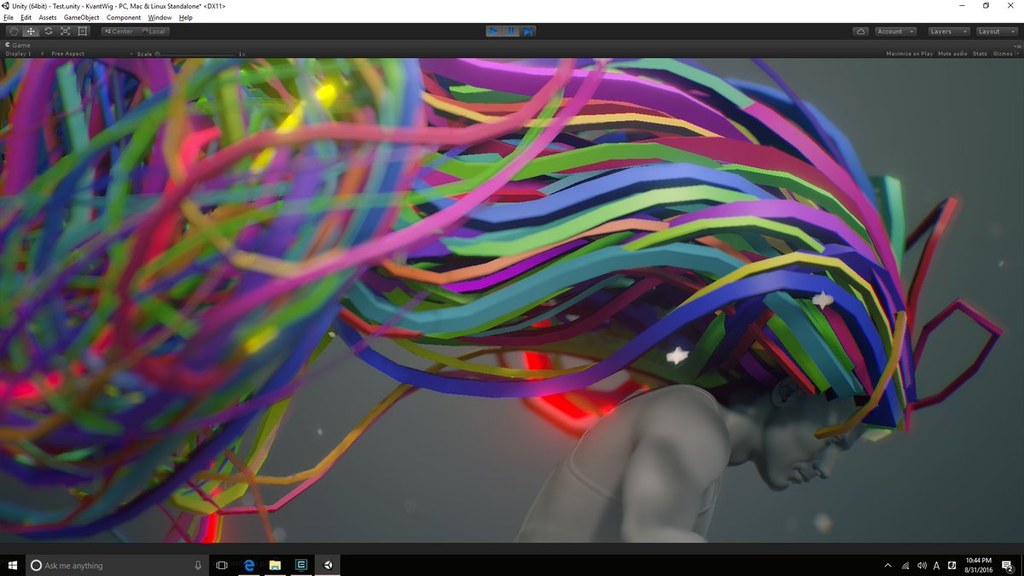The width and height of the screenshot is (1024, 576).
Task: Open the Window menu
Action: [159, 18]
